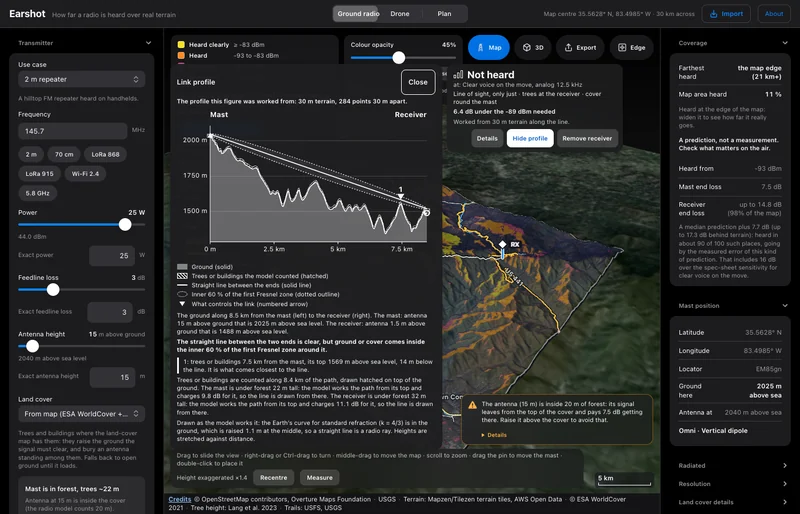800x514 pixels.
Task: Collapse the Coverage section
Action: coord(785,43)
